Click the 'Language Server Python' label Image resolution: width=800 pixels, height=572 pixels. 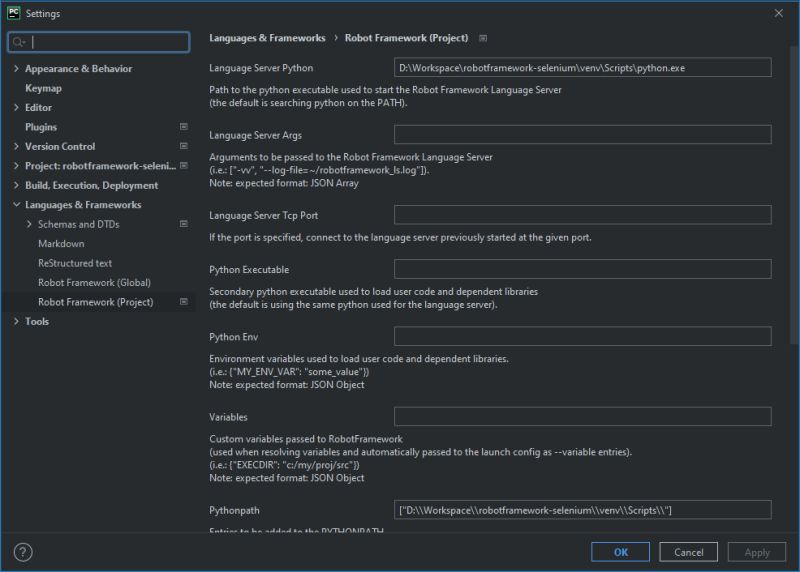pos(261,68)
